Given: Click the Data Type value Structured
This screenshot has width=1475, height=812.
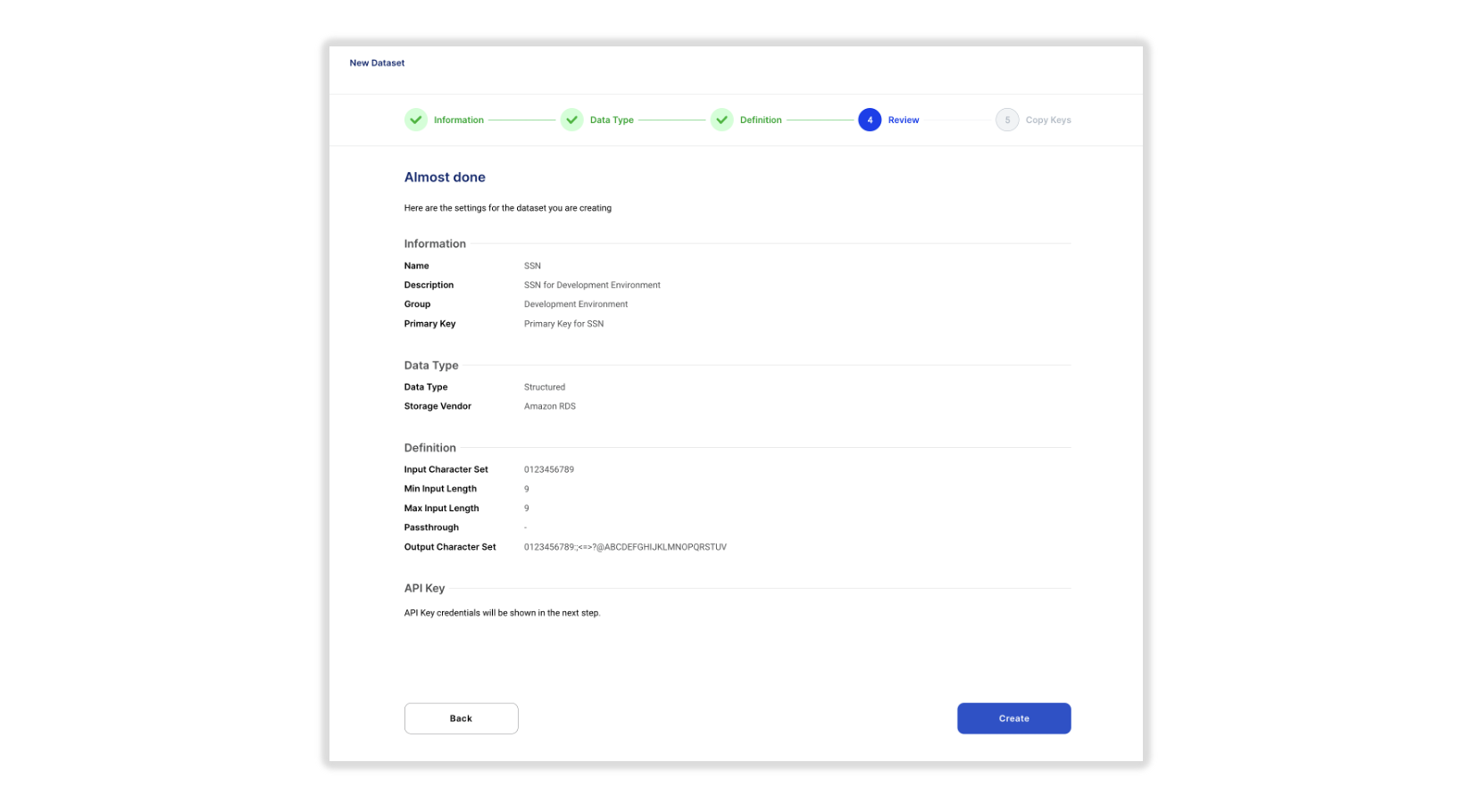Looking at the screenshot, I should [545, 387].
